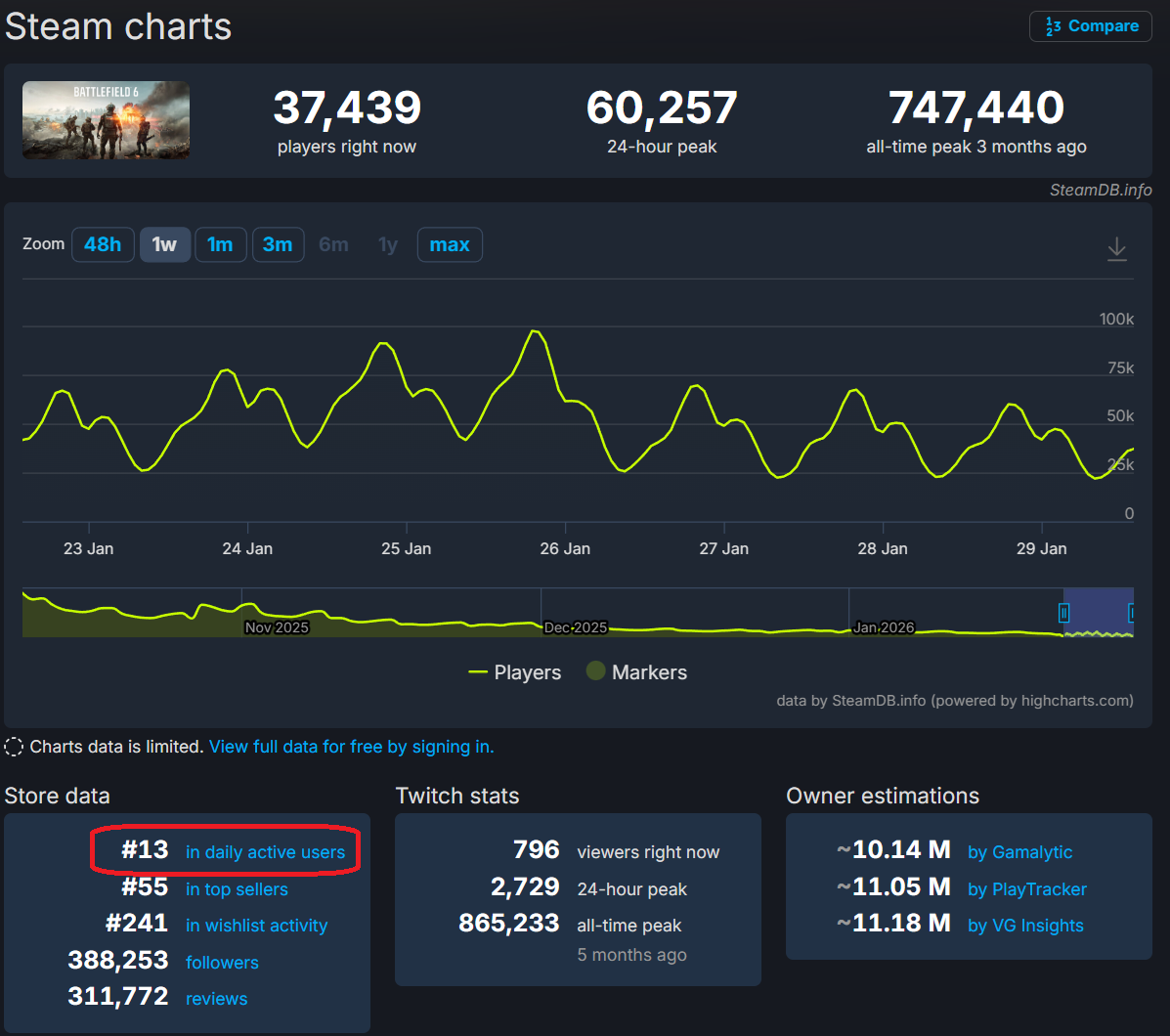Toggle the Markers series in legend

636,672
